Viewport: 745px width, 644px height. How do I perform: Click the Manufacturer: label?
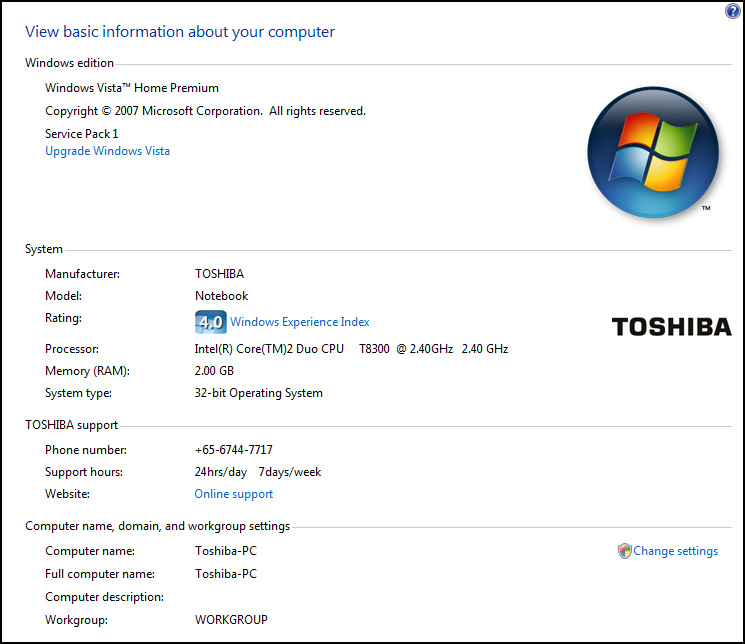pos(82,274)
